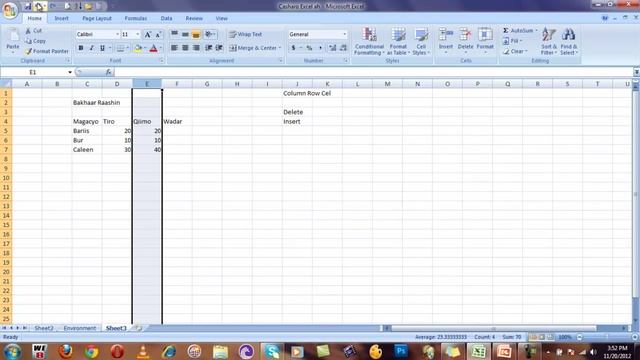
Task: Switch to the Insert ribbon tab
Action: (x=62, y=18)
